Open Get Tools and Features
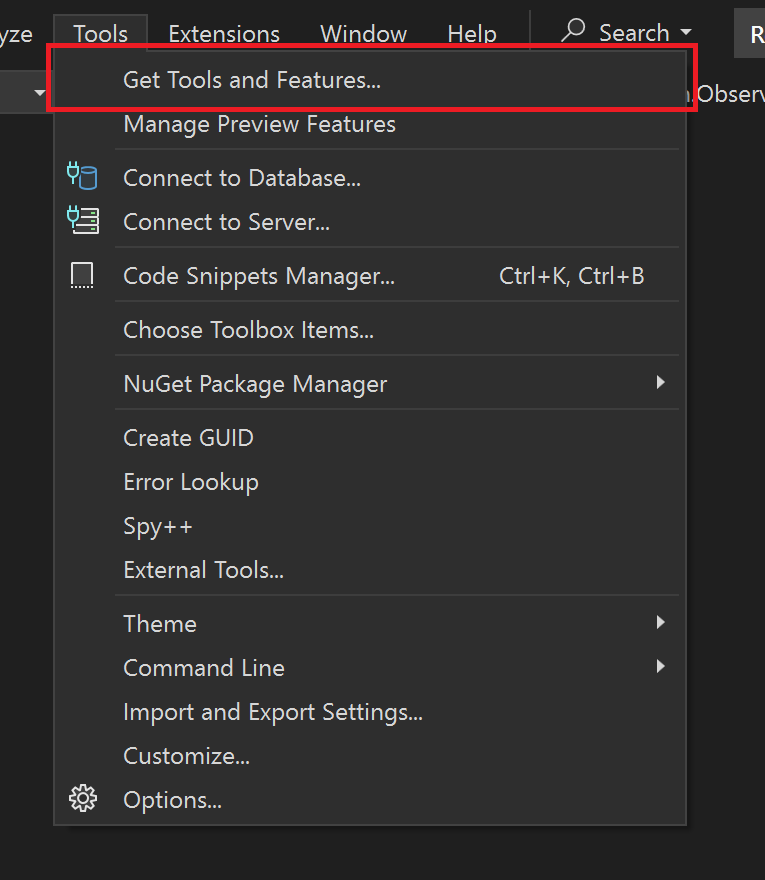765x880 pixels. (370, 80)
